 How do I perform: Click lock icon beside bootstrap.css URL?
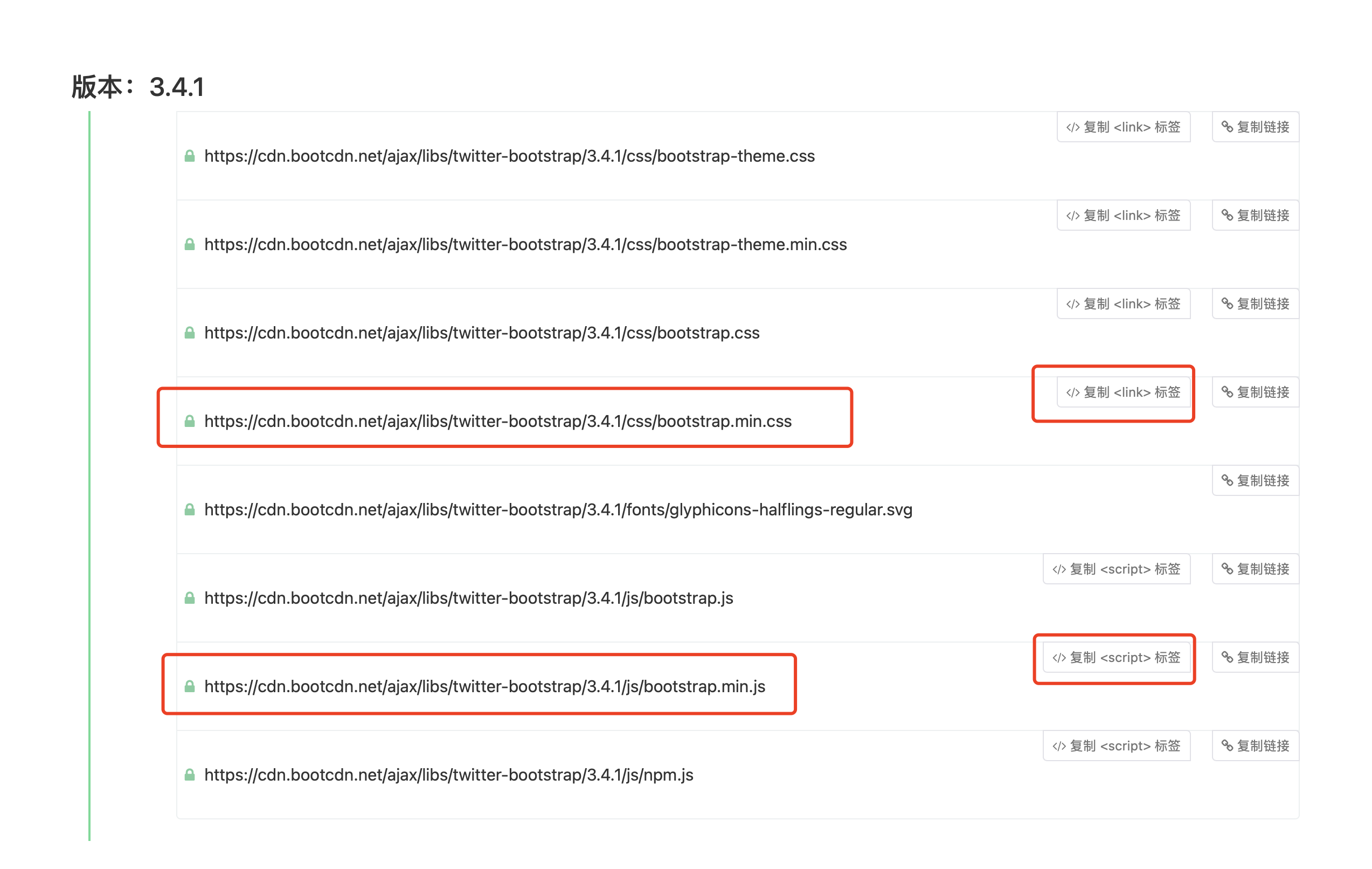coord(190,333)
